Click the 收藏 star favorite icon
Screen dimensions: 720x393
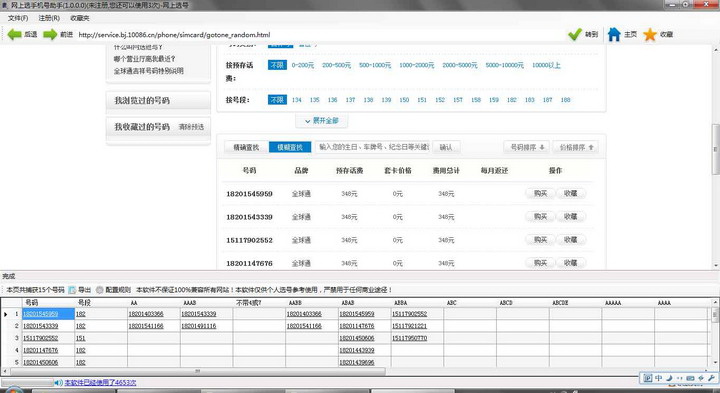650,34
